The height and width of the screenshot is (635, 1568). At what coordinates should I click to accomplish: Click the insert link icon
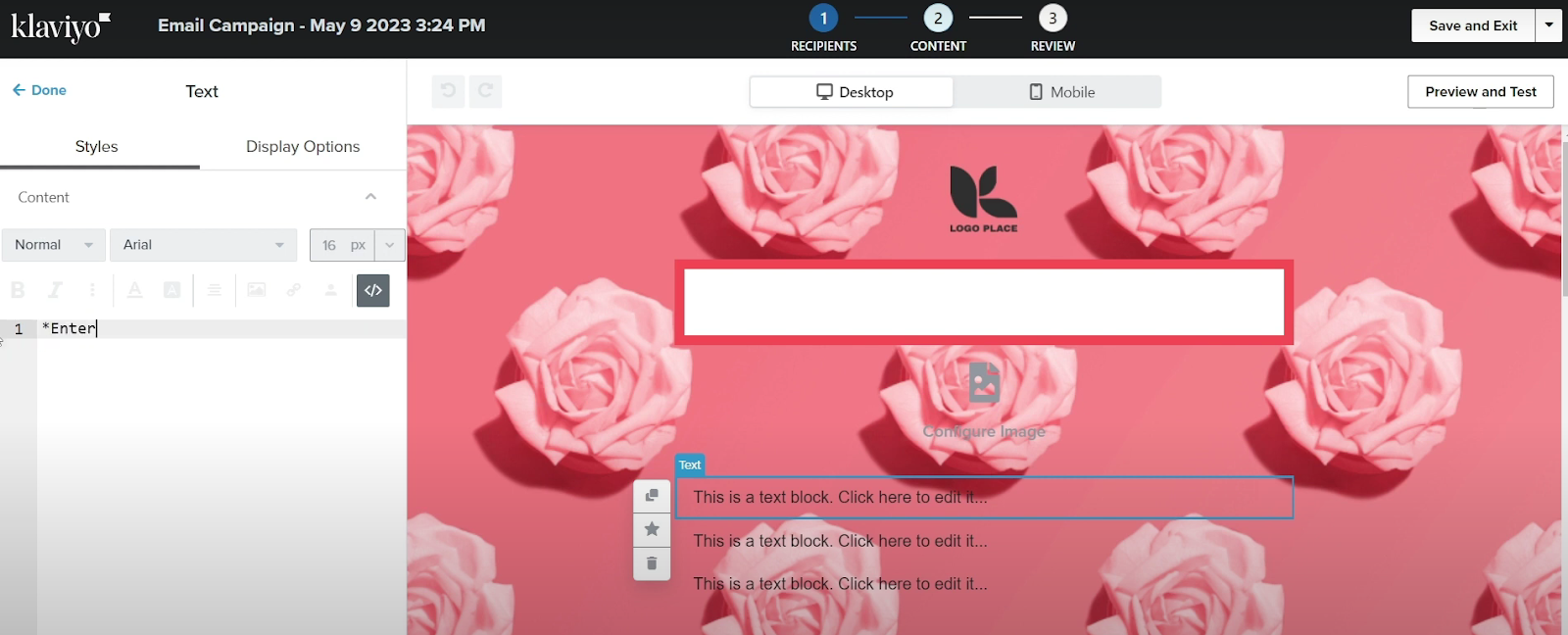(293, 290)
